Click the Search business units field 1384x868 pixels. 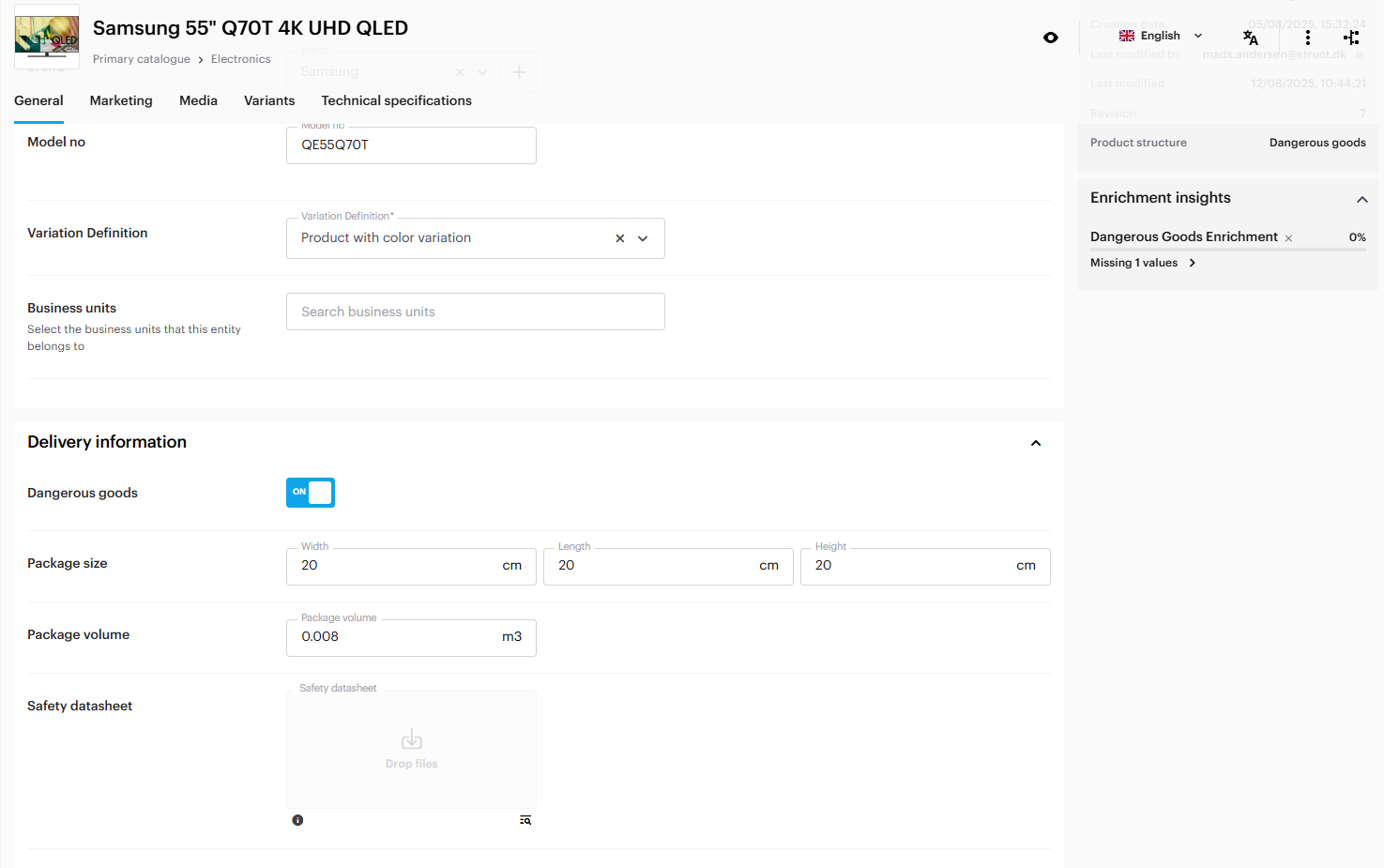tap(475, 312)
